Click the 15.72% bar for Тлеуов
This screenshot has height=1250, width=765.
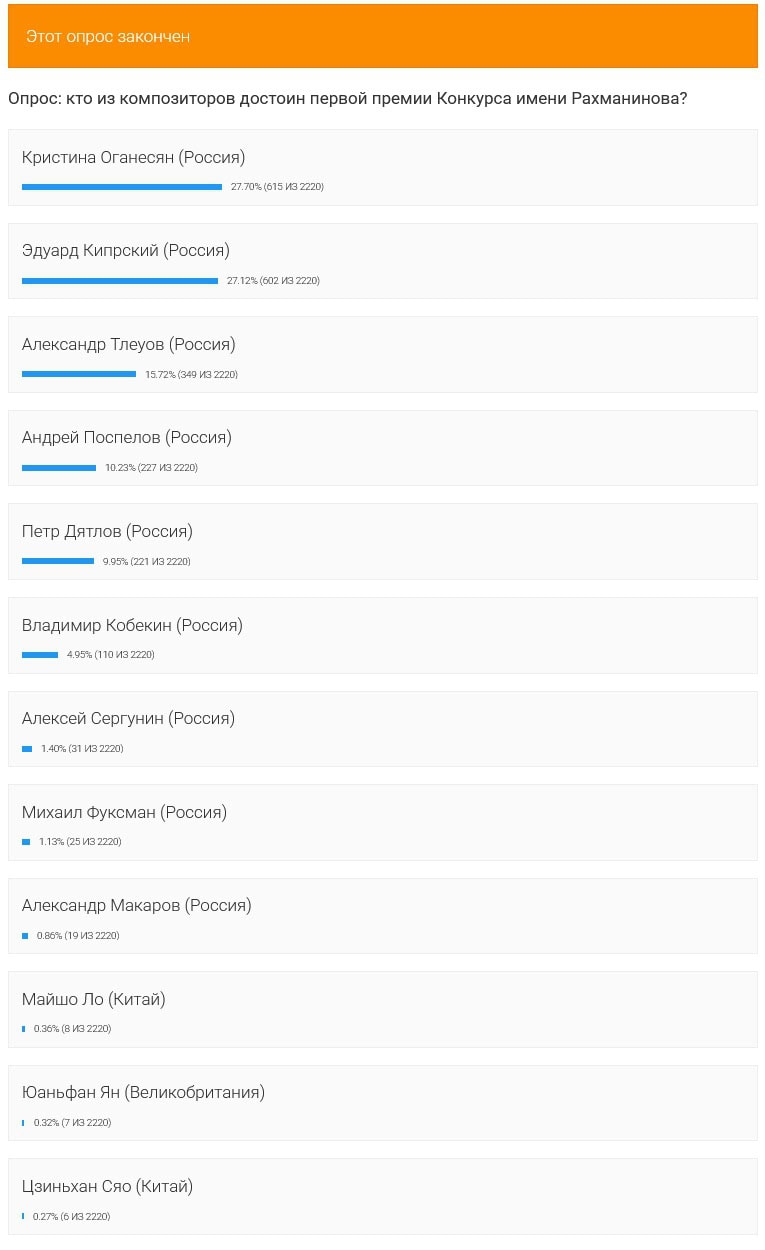[x=79, y=374]
